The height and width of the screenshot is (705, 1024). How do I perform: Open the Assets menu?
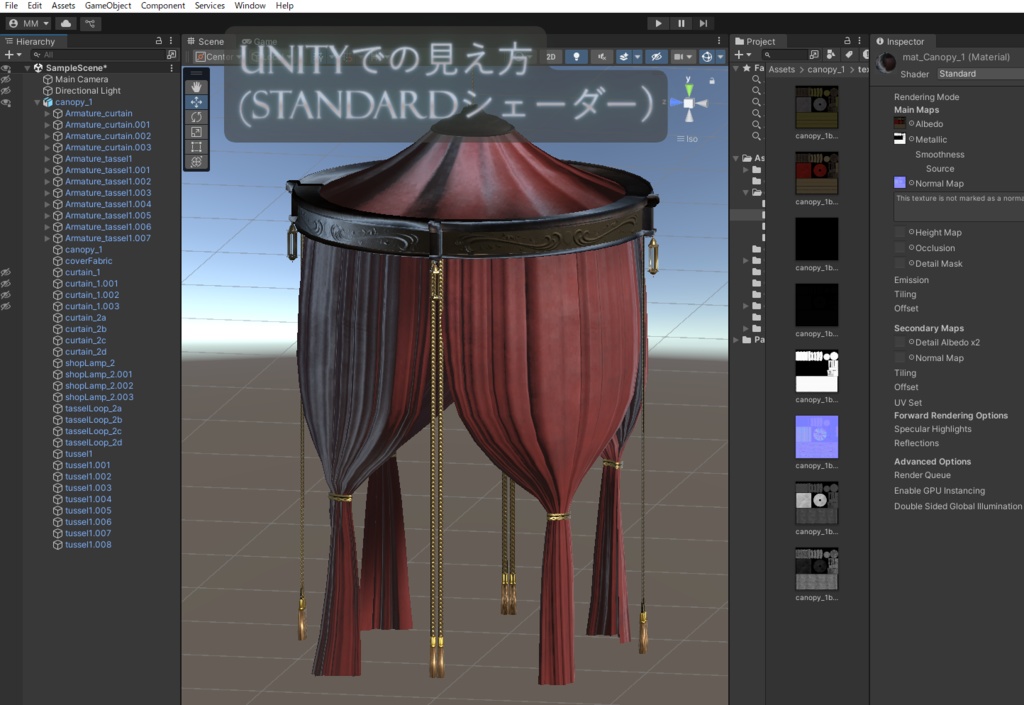pyautogui.click(x=63, y=5)
